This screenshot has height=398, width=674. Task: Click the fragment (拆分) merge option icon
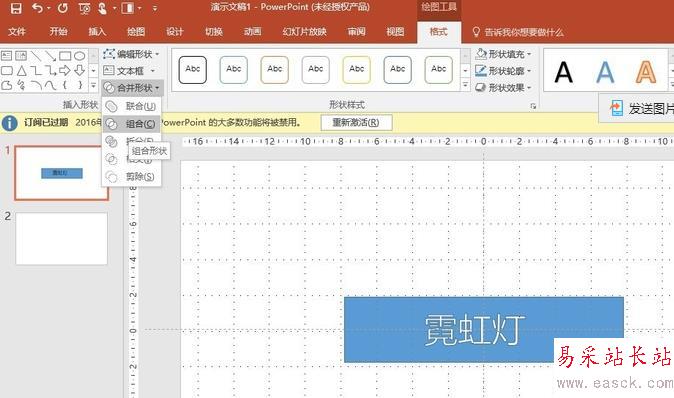point(111,141)
